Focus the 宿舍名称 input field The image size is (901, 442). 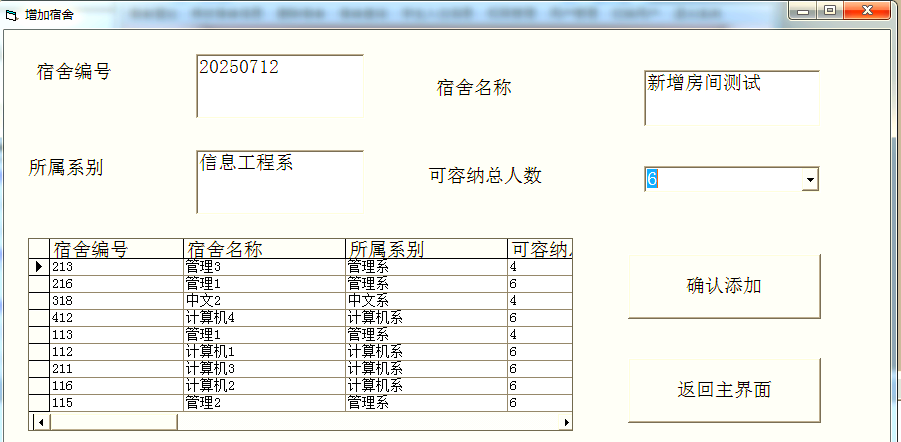[732, 98]
